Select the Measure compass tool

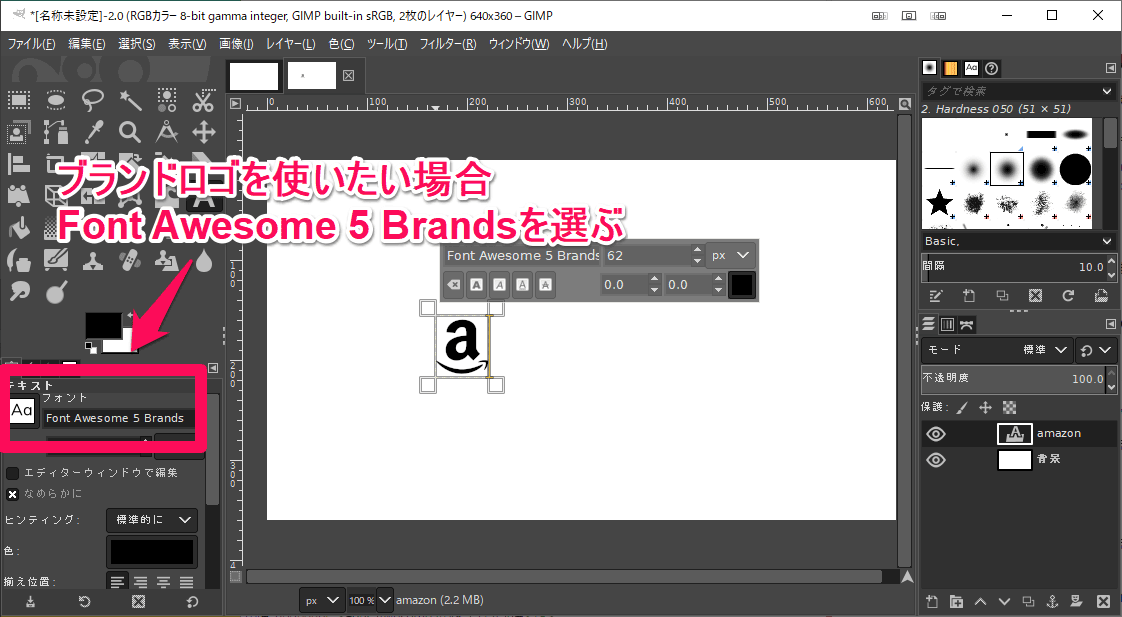tap(167, 132)
